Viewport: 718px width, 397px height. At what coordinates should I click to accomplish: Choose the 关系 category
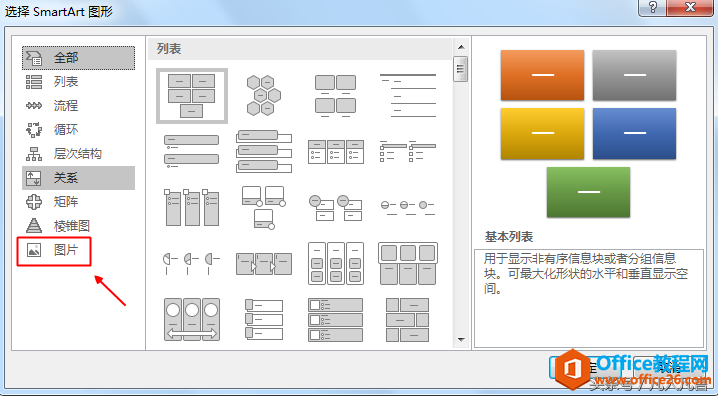coord(78,178)
